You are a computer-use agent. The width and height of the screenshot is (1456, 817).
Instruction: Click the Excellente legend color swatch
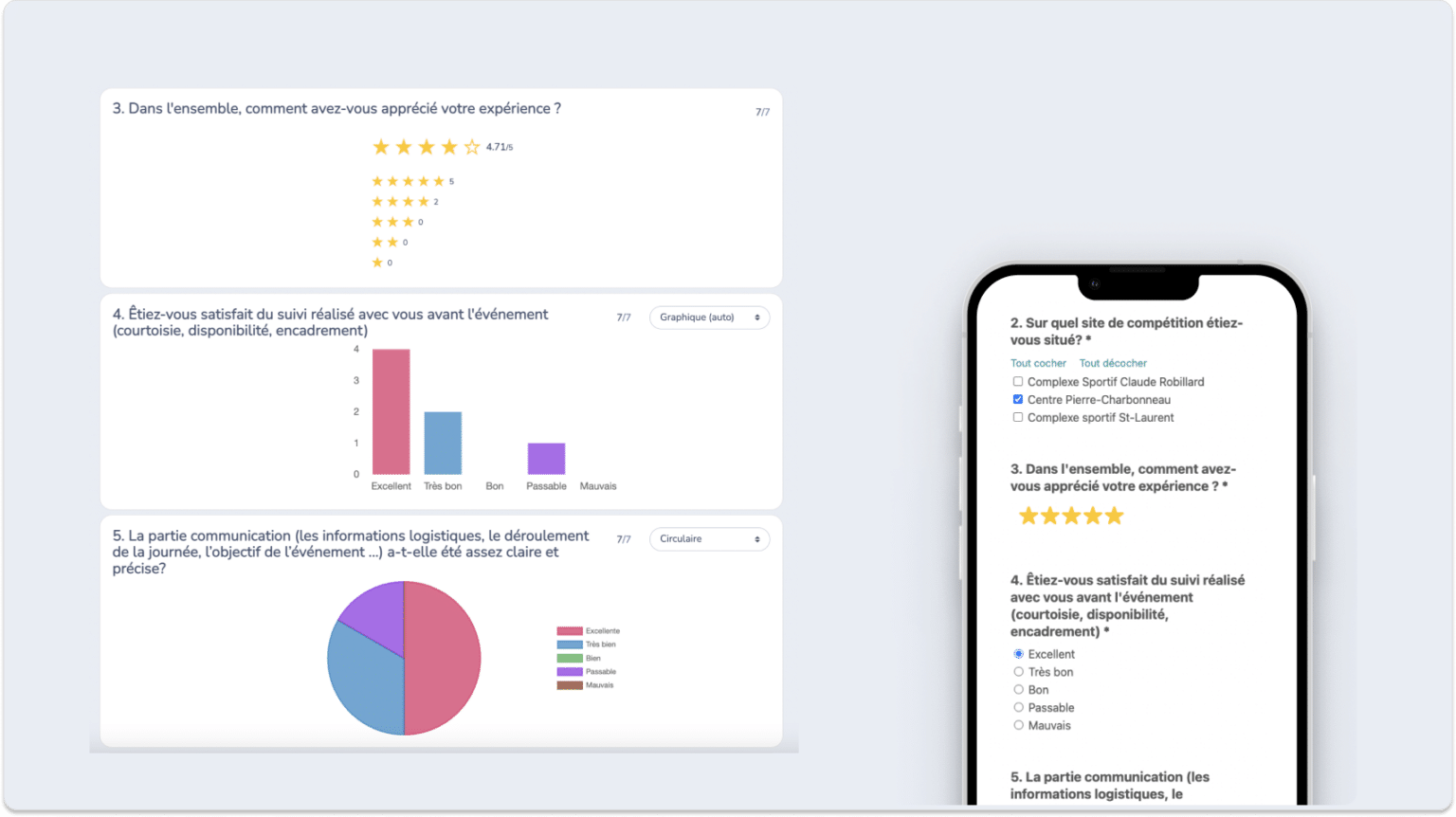click(570, 631)
